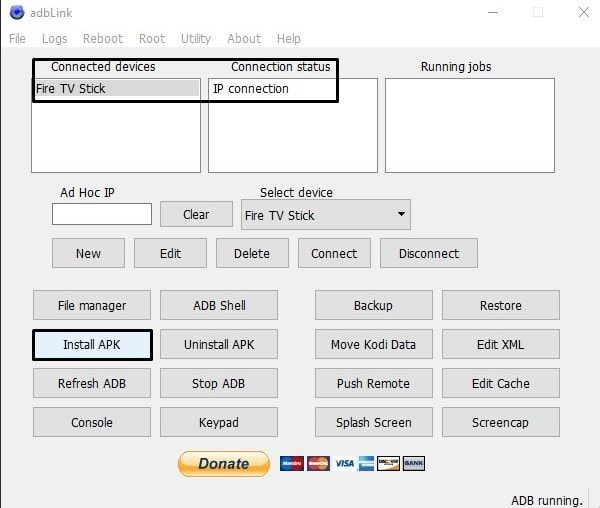Open the Help menu

289,39
